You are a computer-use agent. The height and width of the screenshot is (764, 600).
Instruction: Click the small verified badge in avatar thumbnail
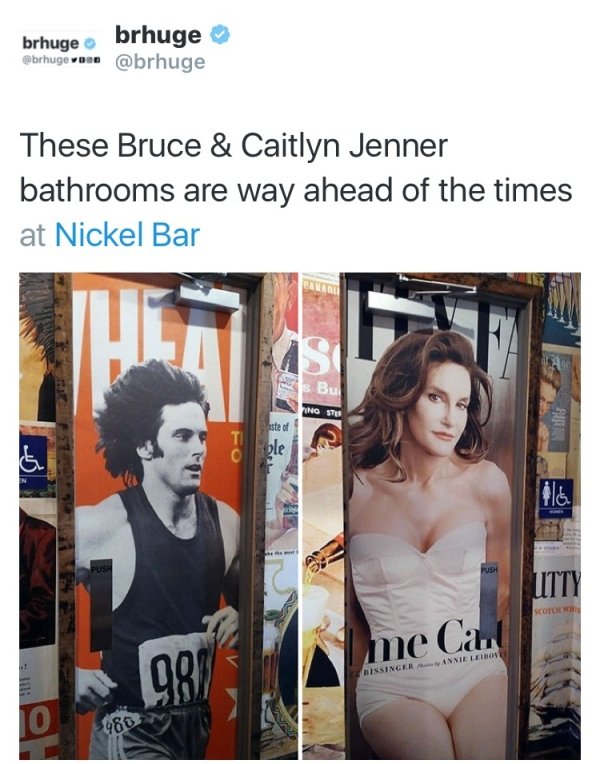pyautogui.click(x=90, y=43)
